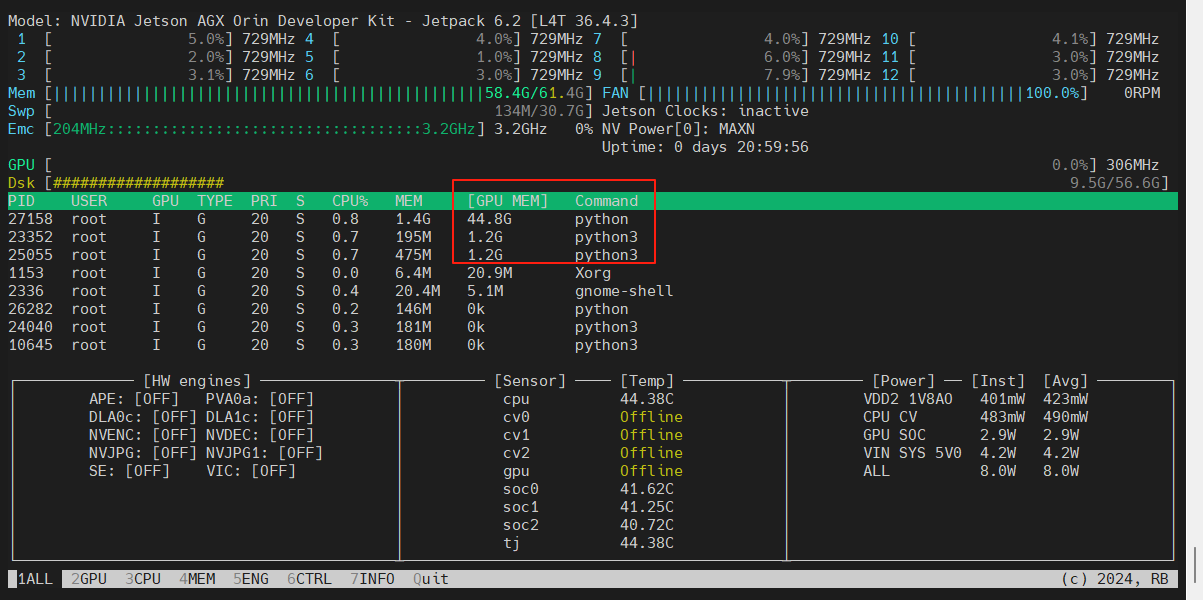The width and height of the screenshot is (1203, 600).
Task: Click the VIN SYS 5V0 power row
Action: 971,453
